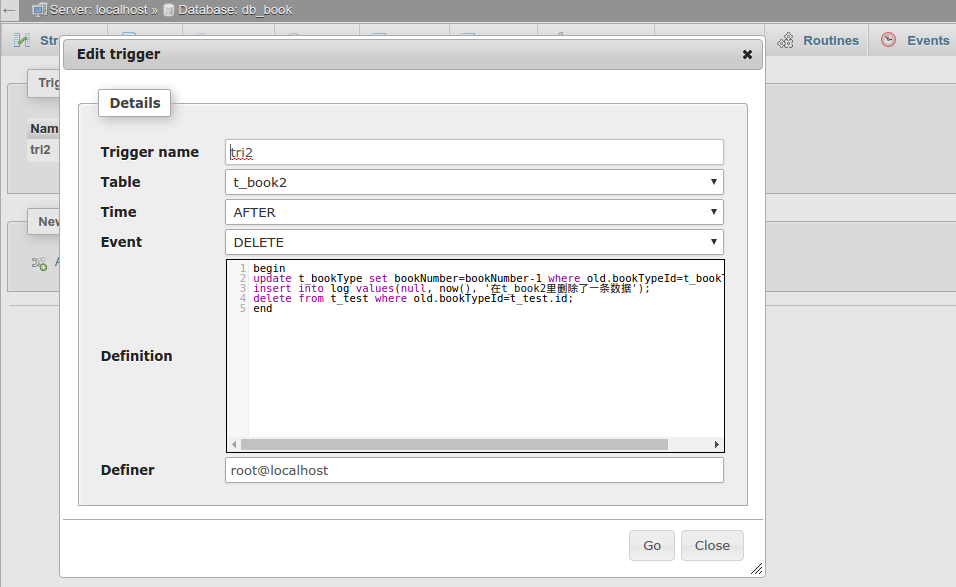This screenshot has height=587, width=956.
Task: Click the add trigger icon behind dialog
Action: point(39,263)
